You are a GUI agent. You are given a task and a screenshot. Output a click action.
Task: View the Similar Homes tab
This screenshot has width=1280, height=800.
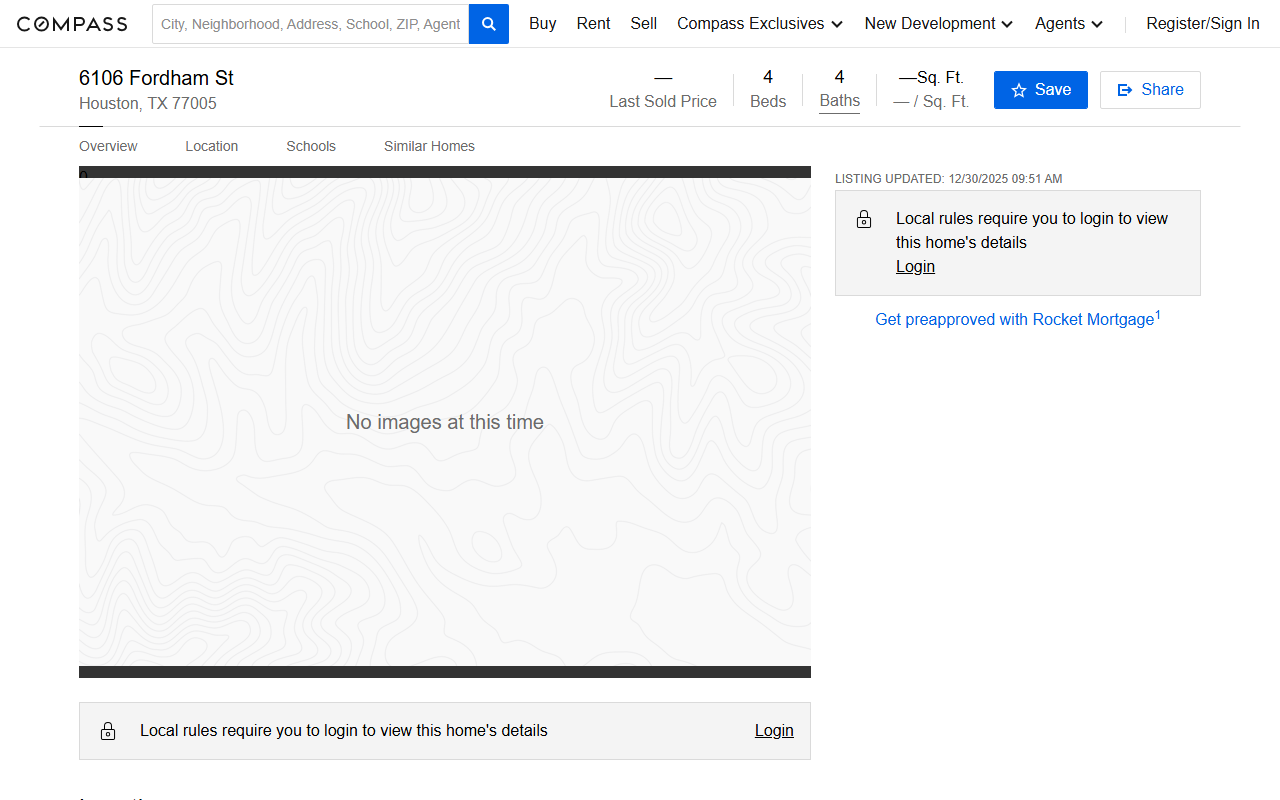(x=429, y=146)
